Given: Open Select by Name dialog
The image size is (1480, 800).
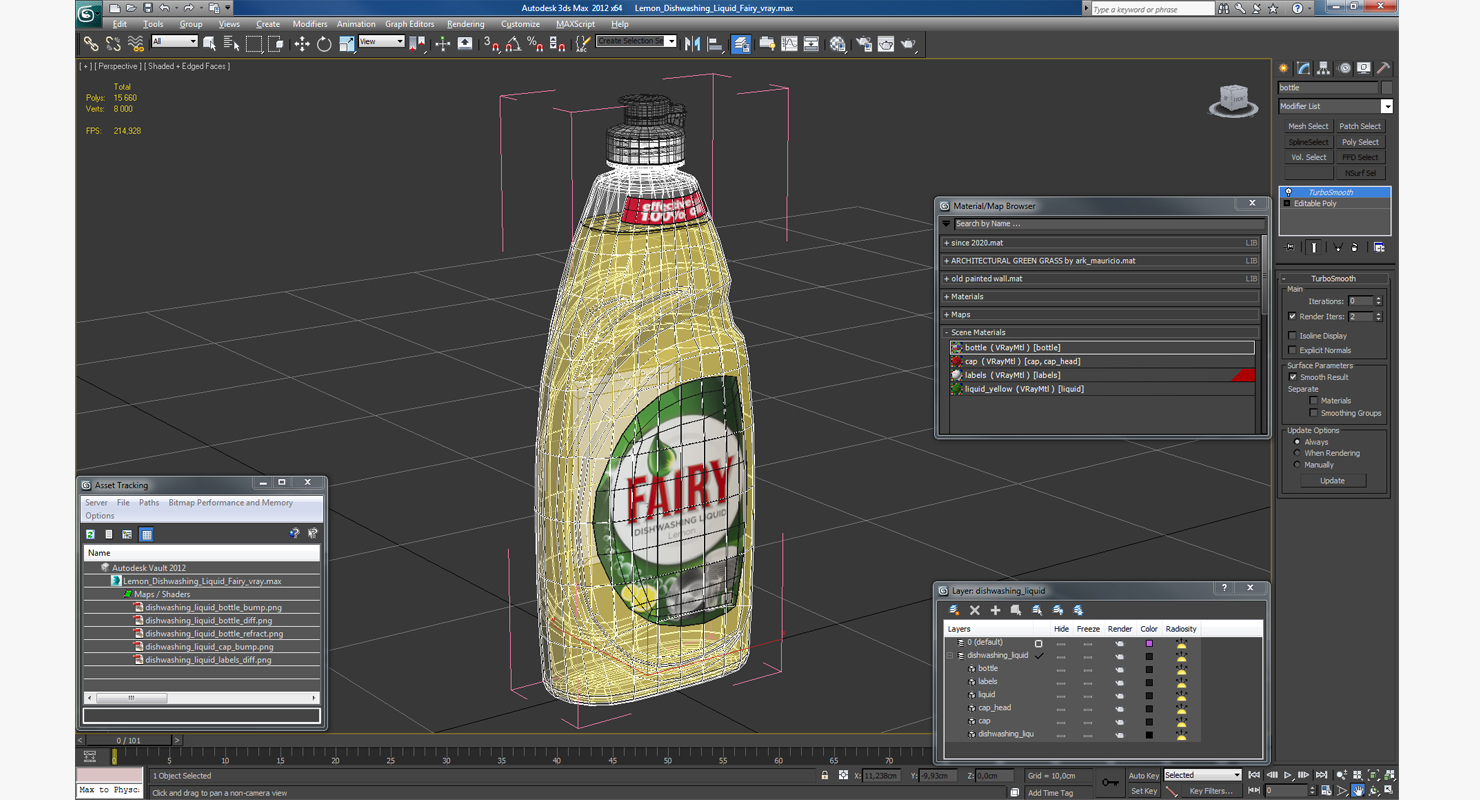Looking at the screenshot, I should 231,44.
